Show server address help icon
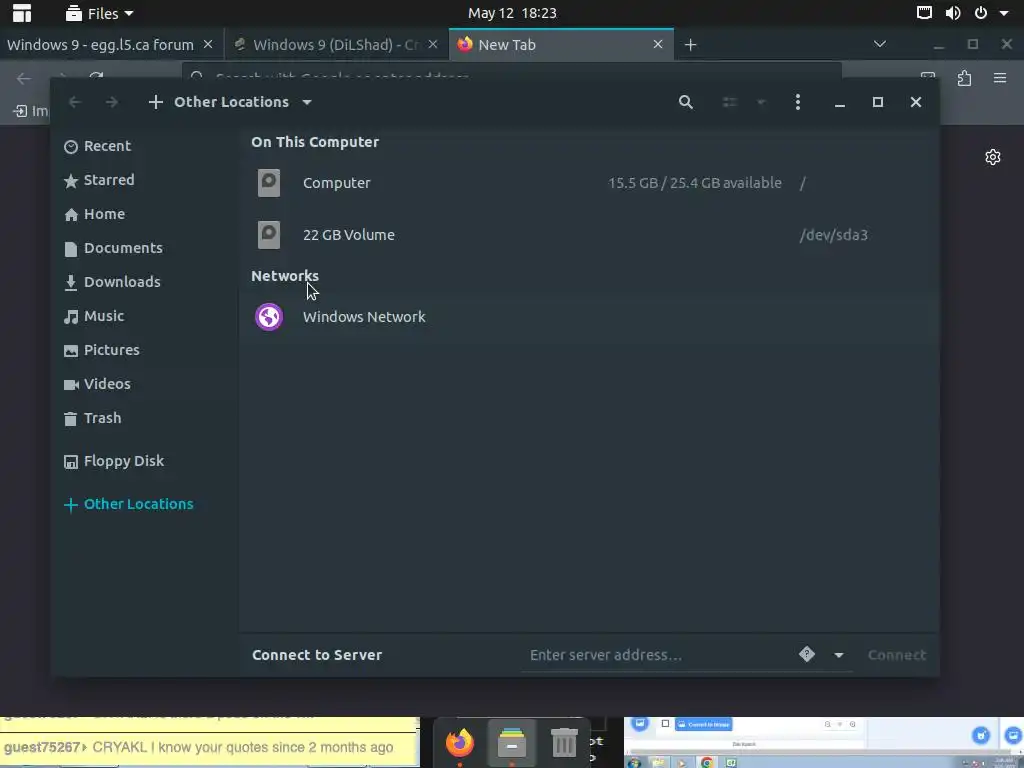The width and height of the screenshot is (1024, 768). [807, 654]
